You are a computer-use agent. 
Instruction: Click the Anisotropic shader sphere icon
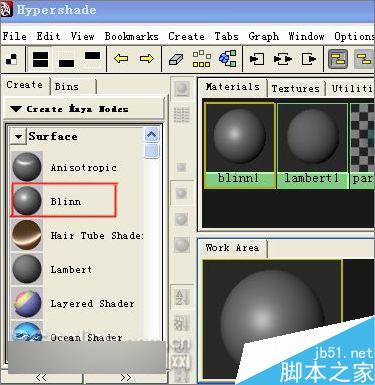27,167
